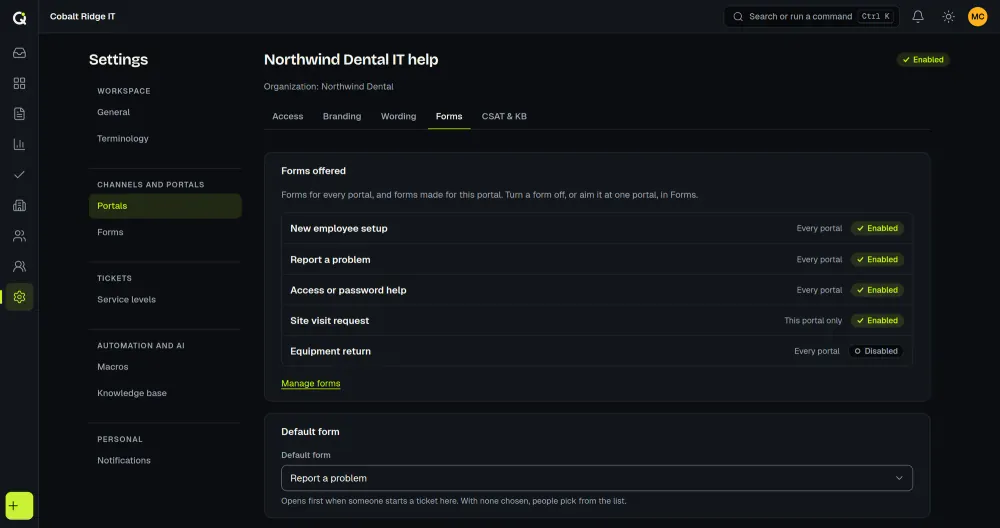Toggle Enabled badge for Site visit request
The height and width of the screenshot is (528, 1000).
click(877, 321)
